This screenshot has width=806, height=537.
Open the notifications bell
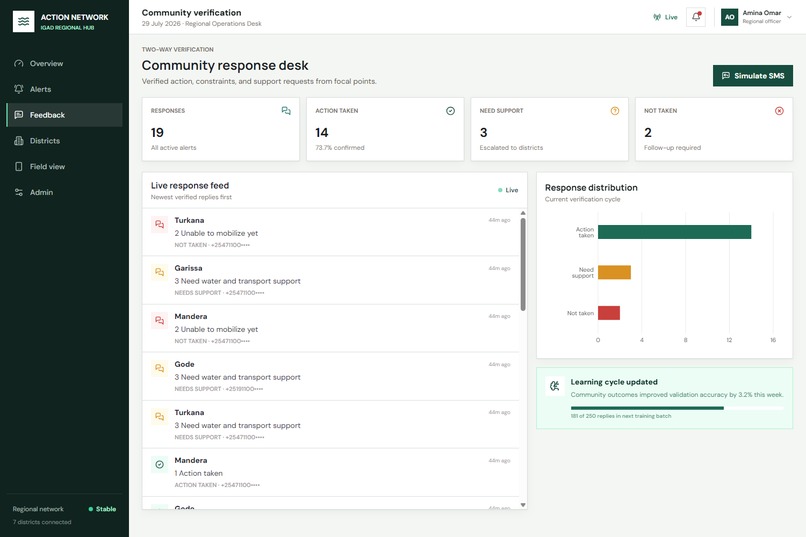pyautogui.click(x=696, y=16)
